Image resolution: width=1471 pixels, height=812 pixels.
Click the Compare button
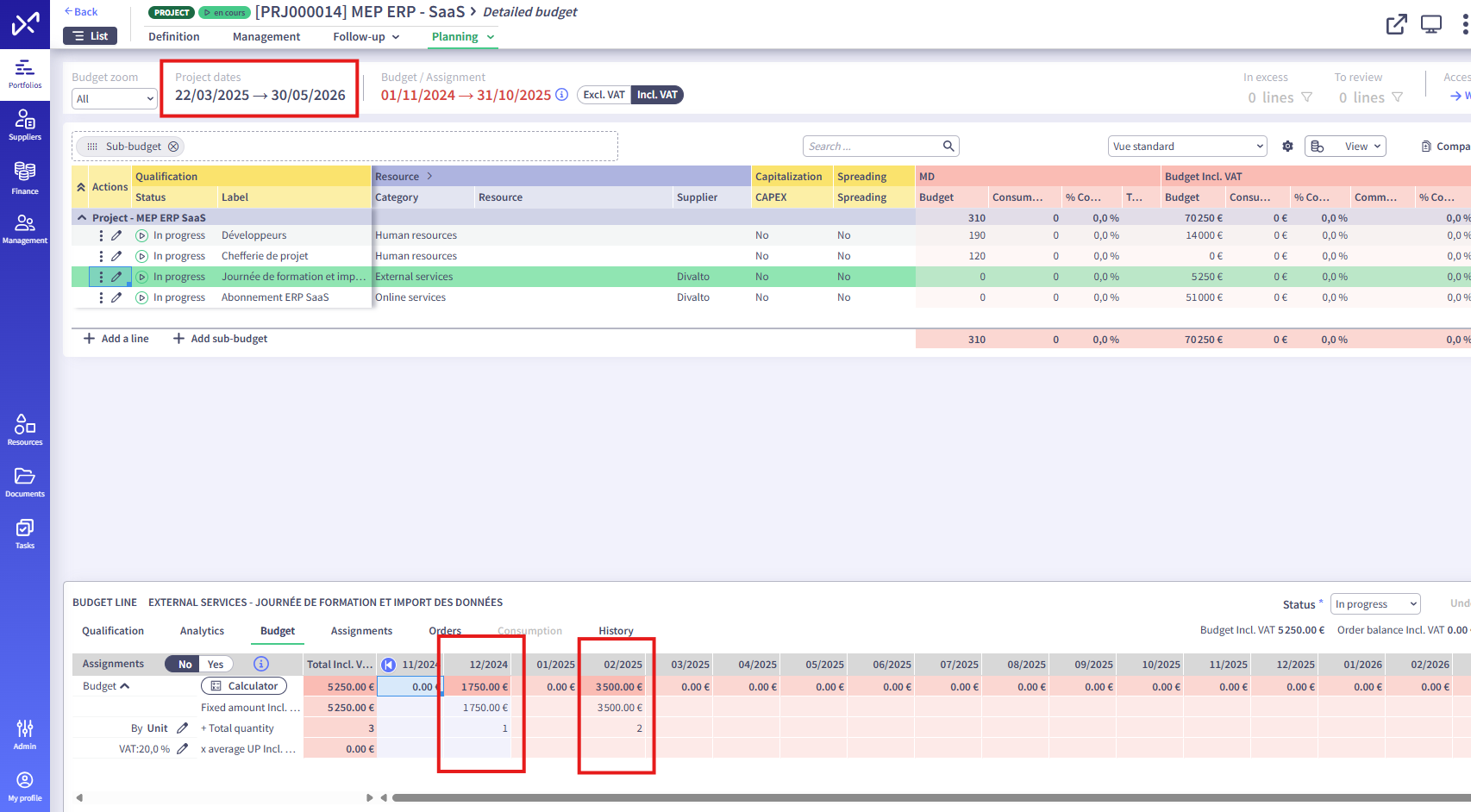pos(1445,147)
